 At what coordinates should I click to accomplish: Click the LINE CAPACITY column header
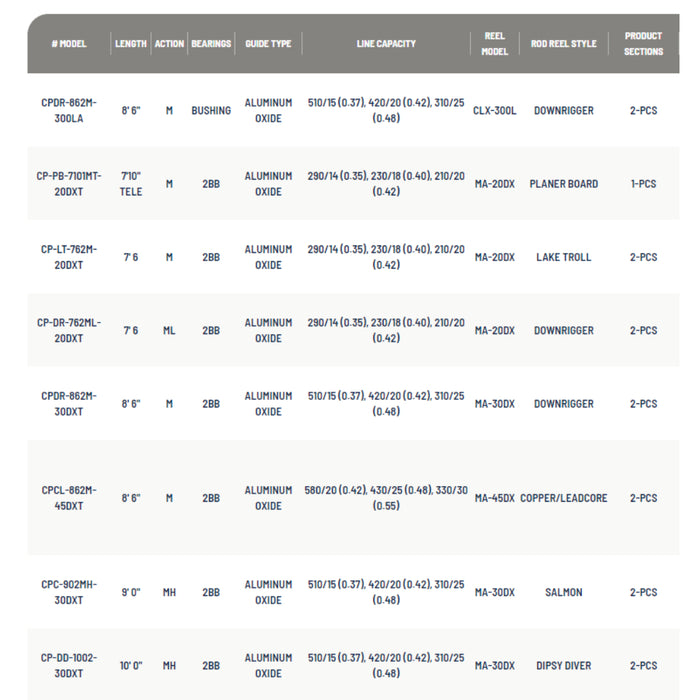[386, 44]
